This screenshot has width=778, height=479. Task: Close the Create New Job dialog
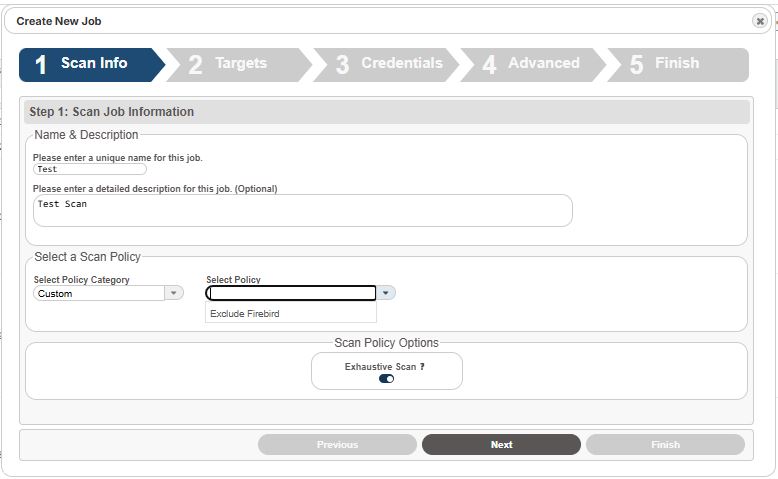pos(759,21)
